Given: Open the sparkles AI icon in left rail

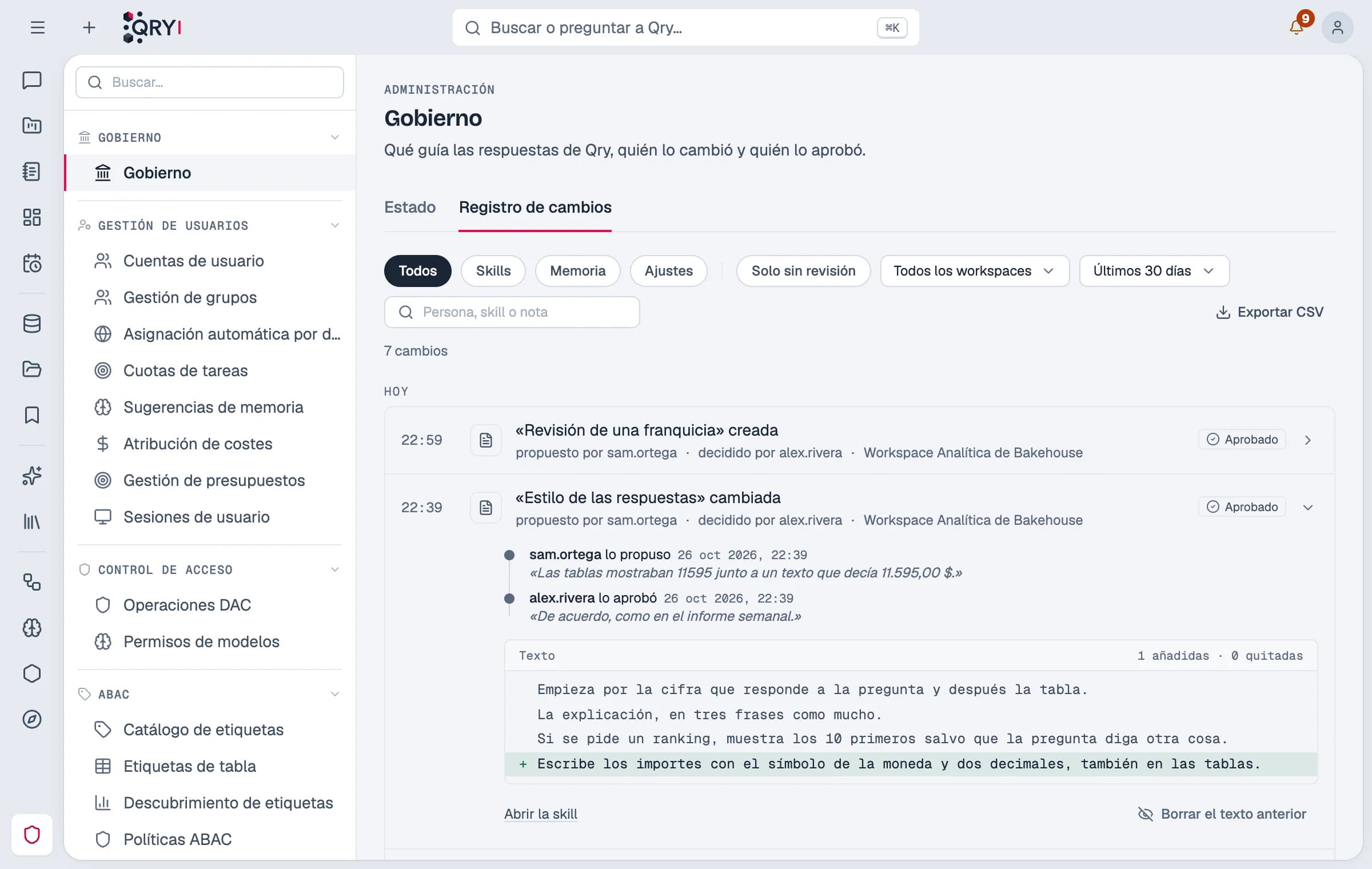Looking at the screenshot, I should pyautogui.click(x=32, y=476).
